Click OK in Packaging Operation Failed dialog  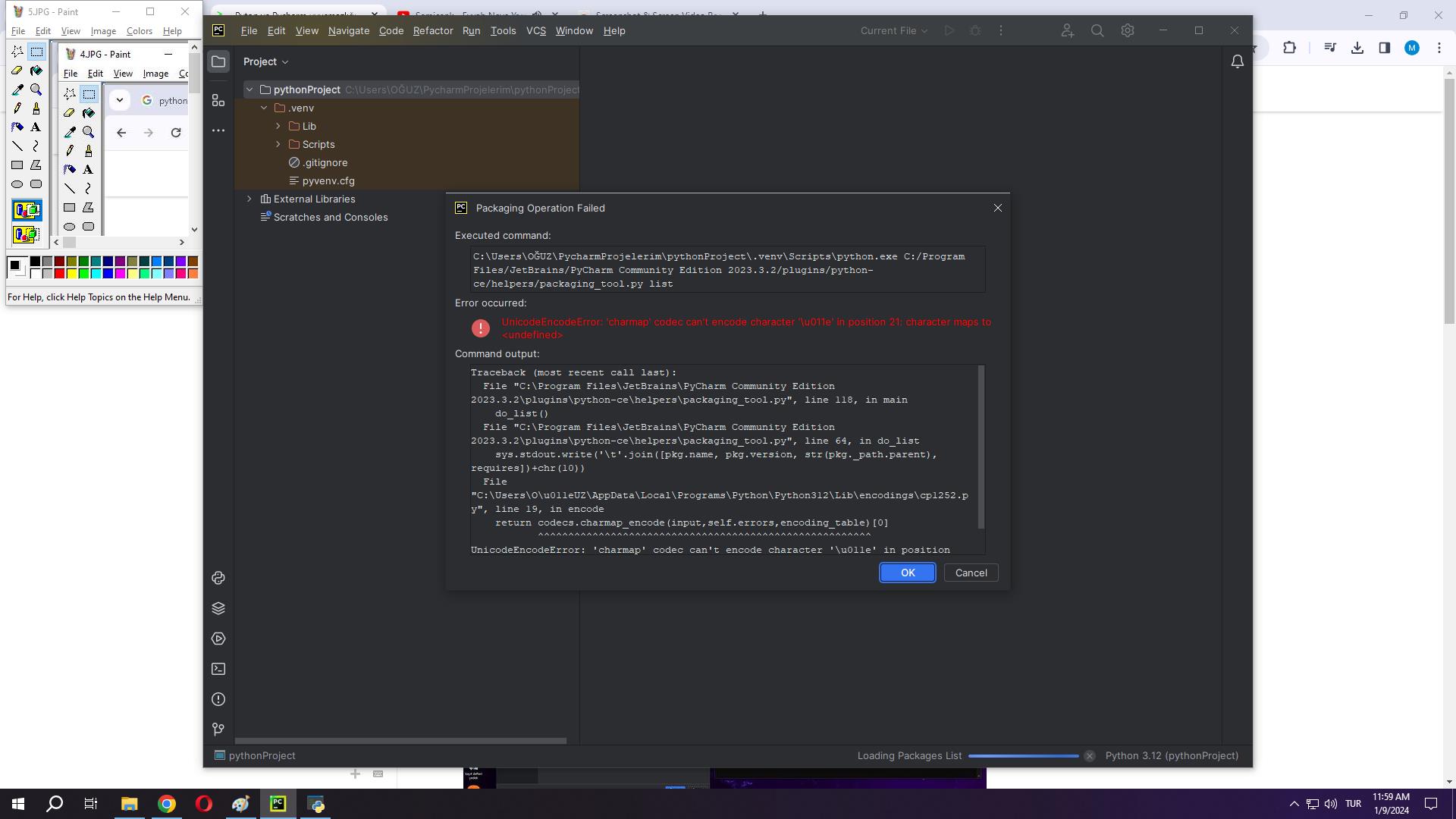[908, 573]
